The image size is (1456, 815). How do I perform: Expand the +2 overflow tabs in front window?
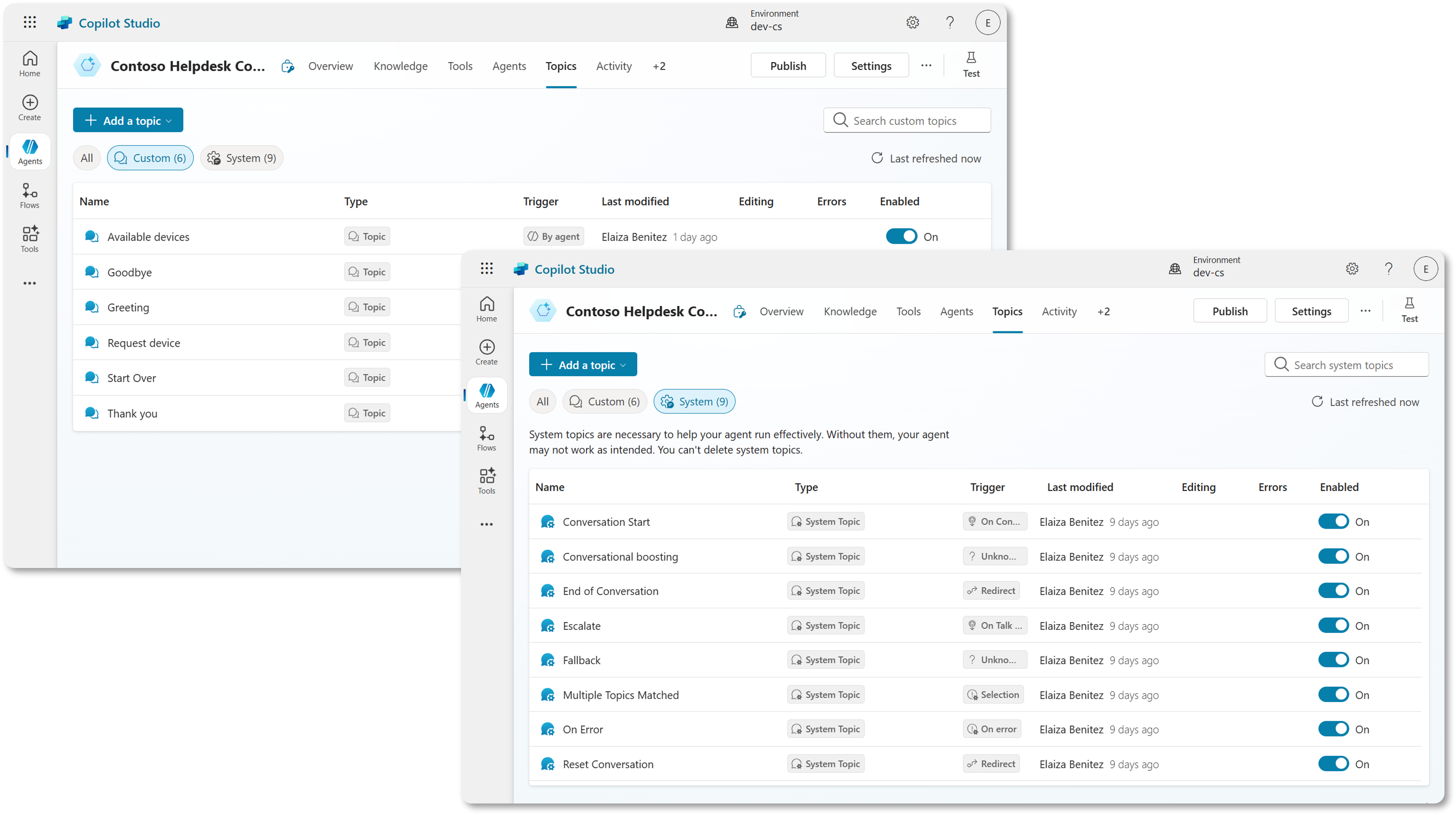(1103, 311)
